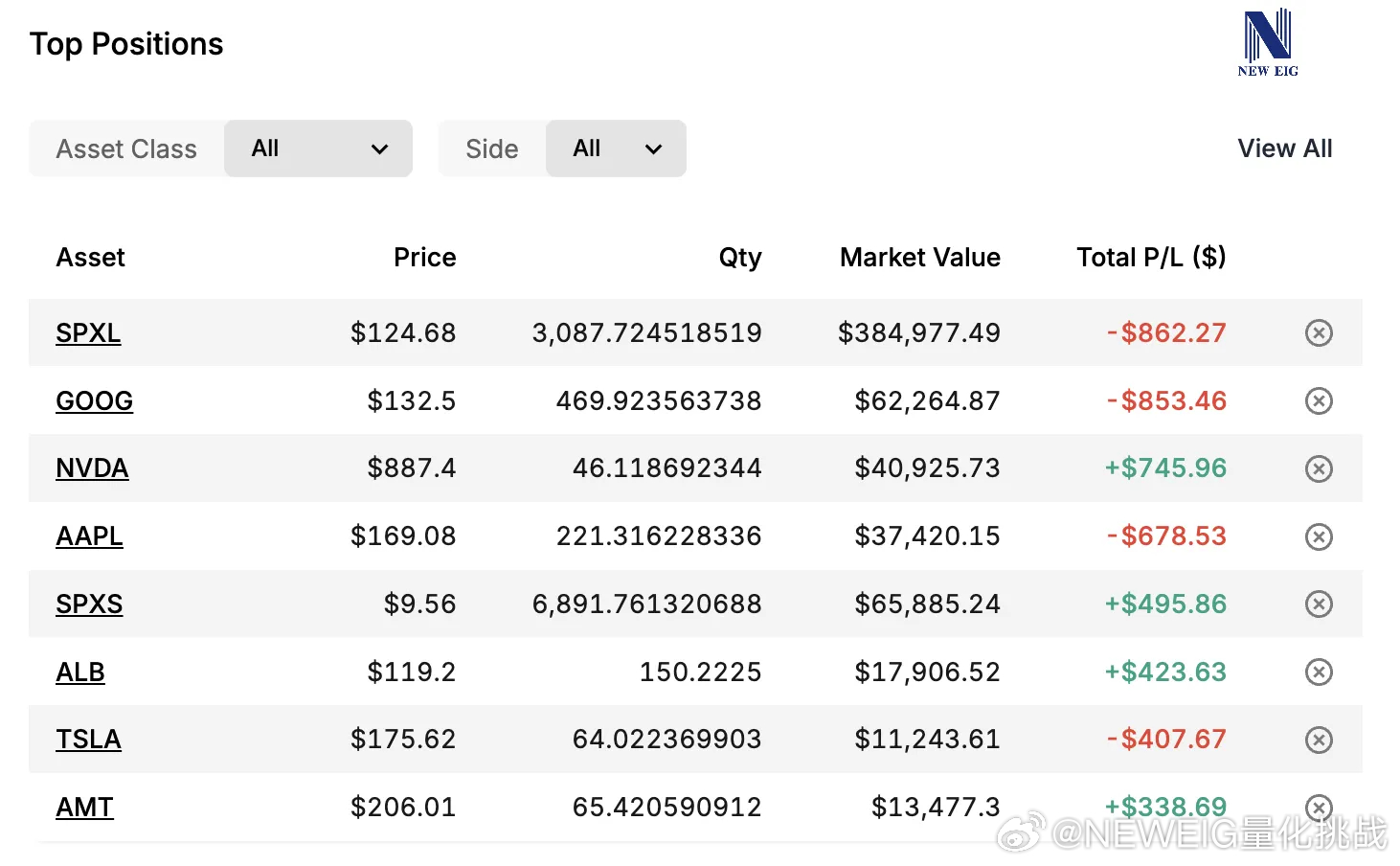
Task: Select GOOG quantity 469.923563738
Action: coord(659,400)
